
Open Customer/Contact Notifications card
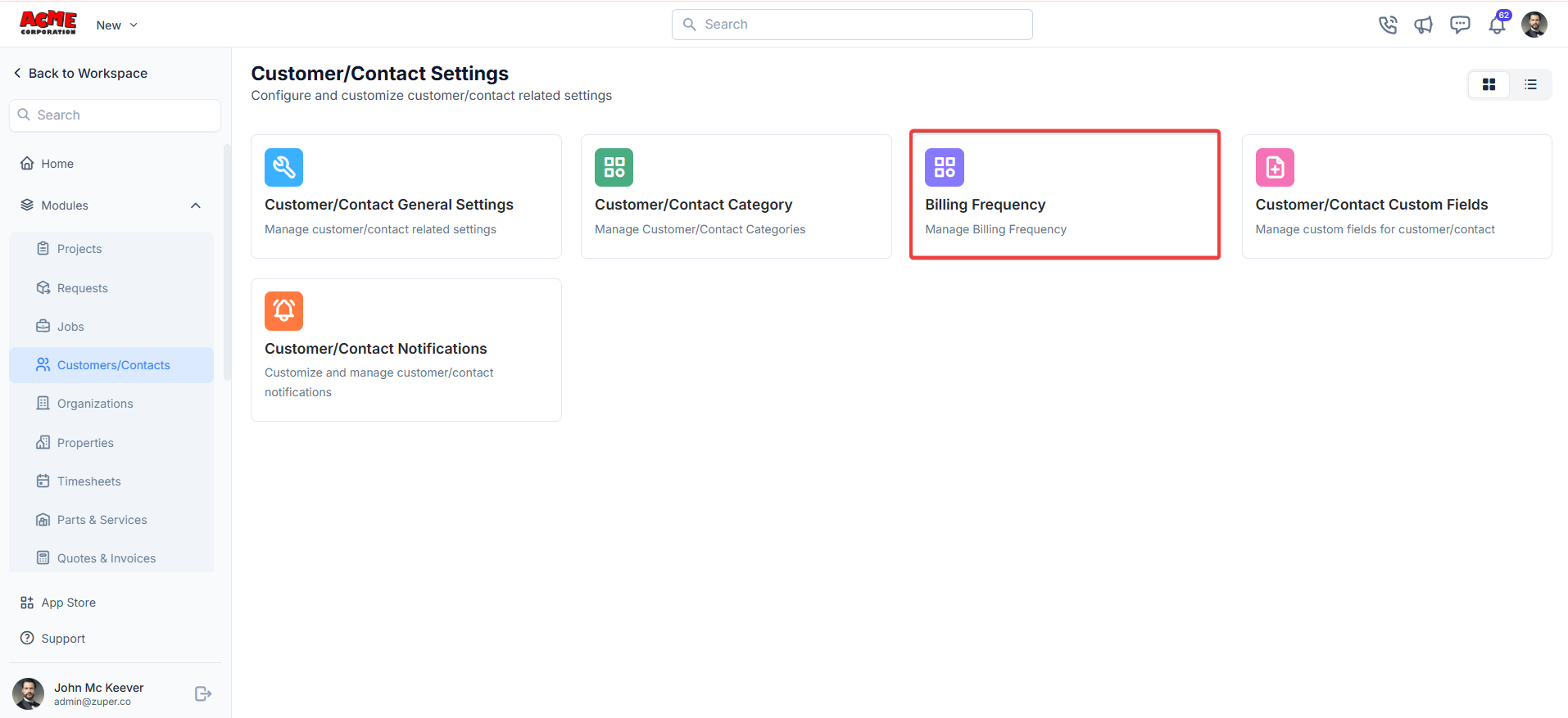pyautogui.click(x=406, y=350)
